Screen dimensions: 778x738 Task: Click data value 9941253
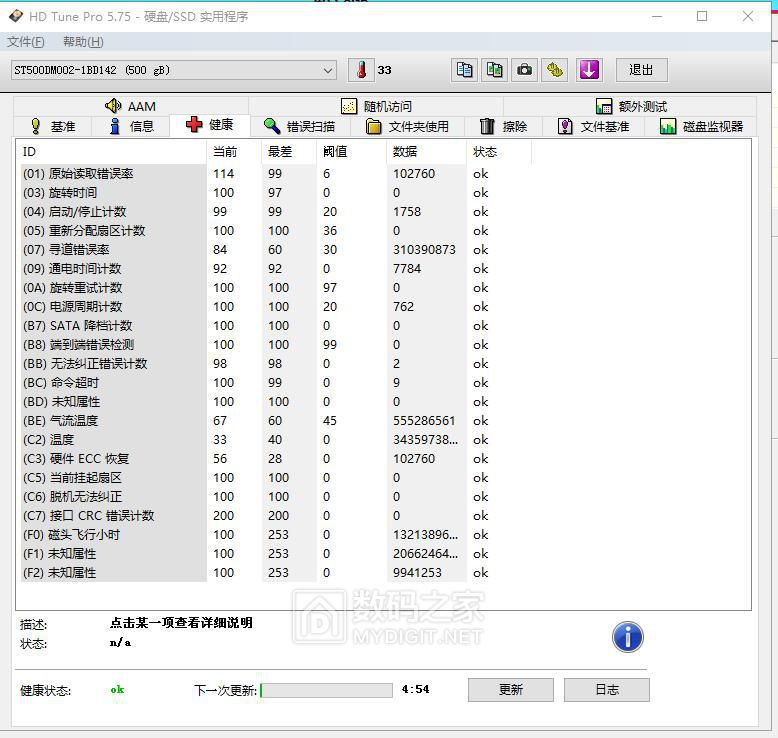[417, 573]
